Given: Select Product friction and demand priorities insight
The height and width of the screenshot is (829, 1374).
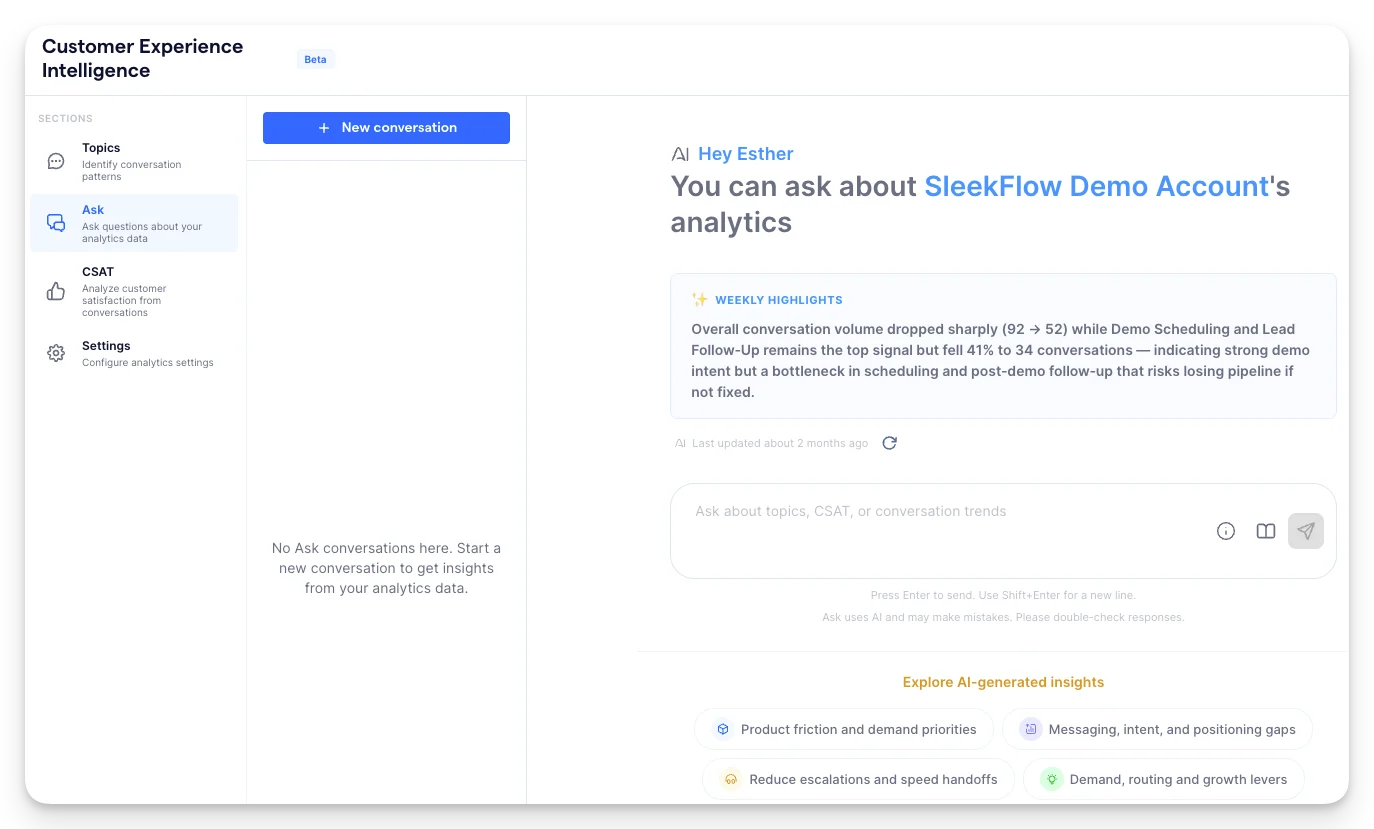Looking at the screenshot, I should coord(844,729).
